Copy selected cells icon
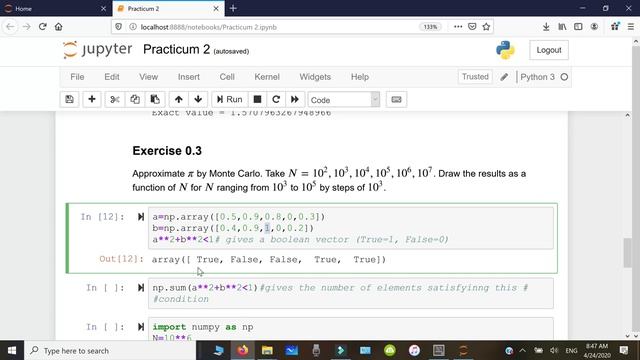 tap(135, 99)
